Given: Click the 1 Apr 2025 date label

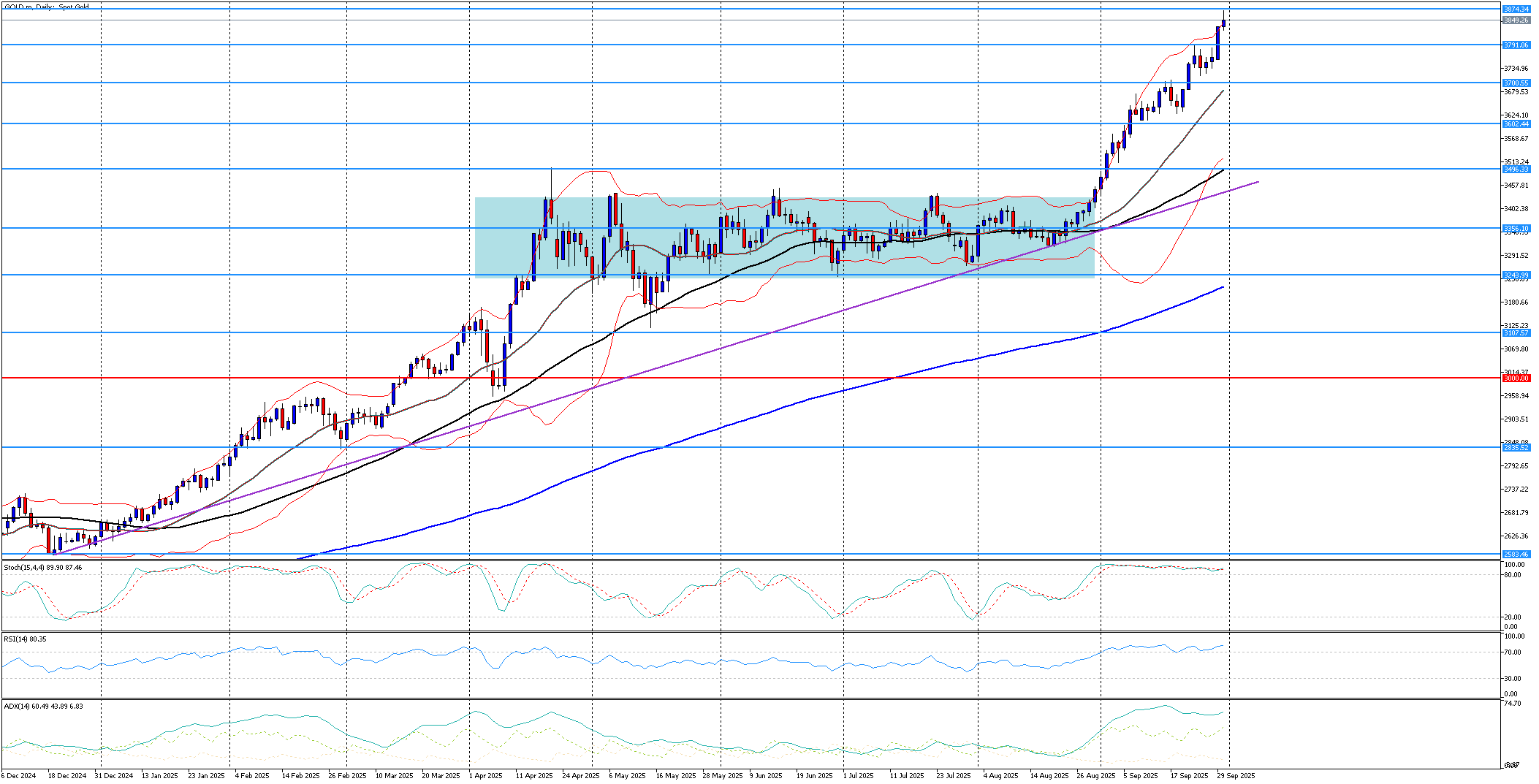Looking at the screenshot, I should point(486,776).
